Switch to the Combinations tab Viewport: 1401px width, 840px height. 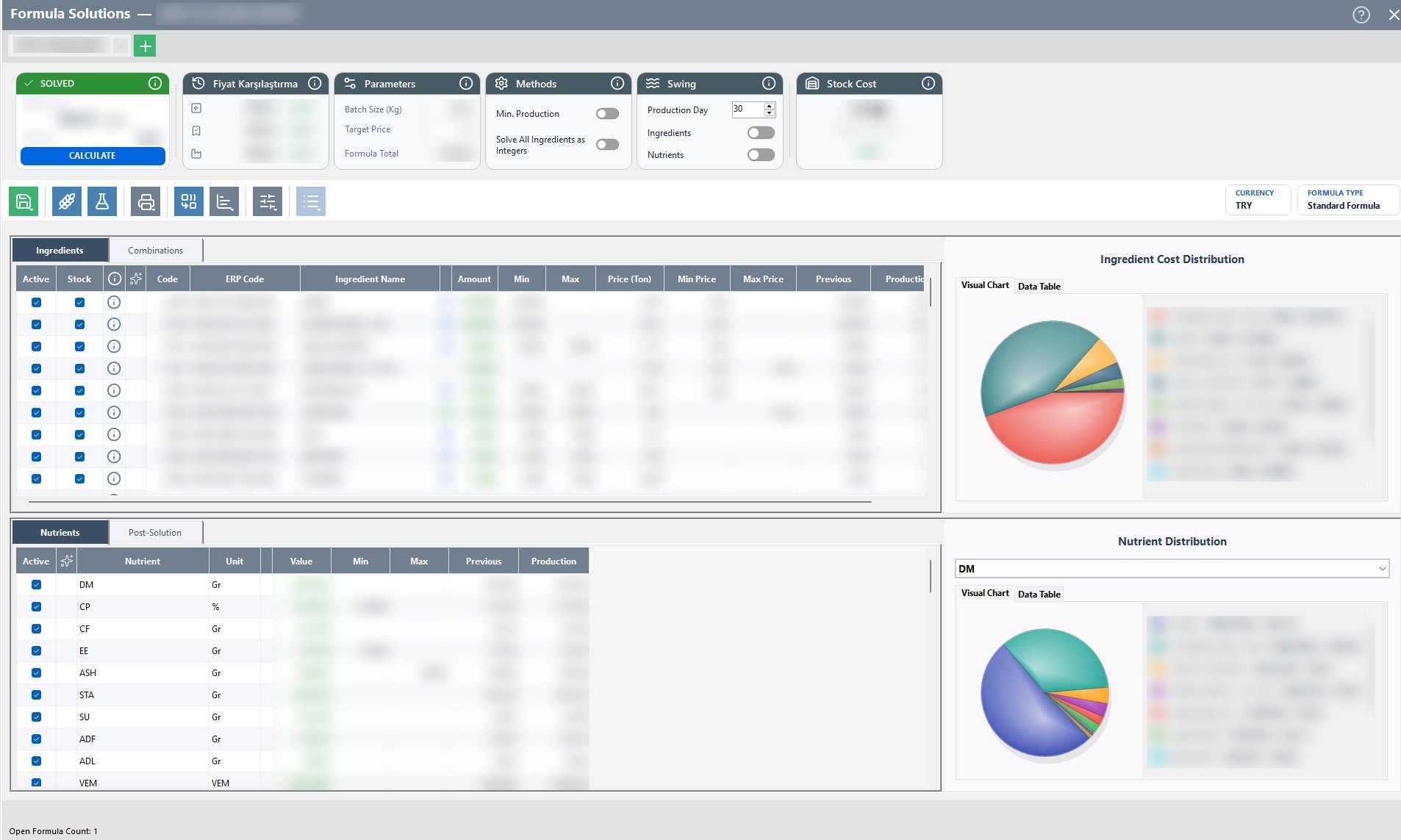[x=156, y=251]
